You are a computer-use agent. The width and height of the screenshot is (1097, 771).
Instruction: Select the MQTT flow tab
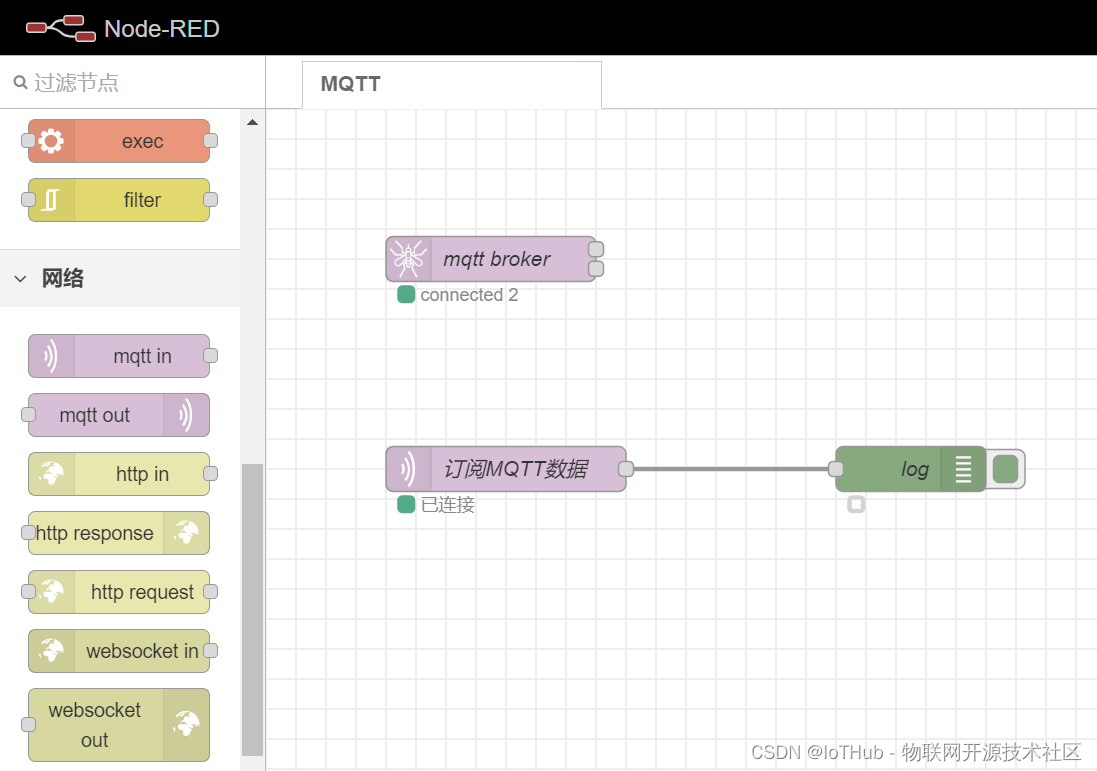(x=349, y=84)
